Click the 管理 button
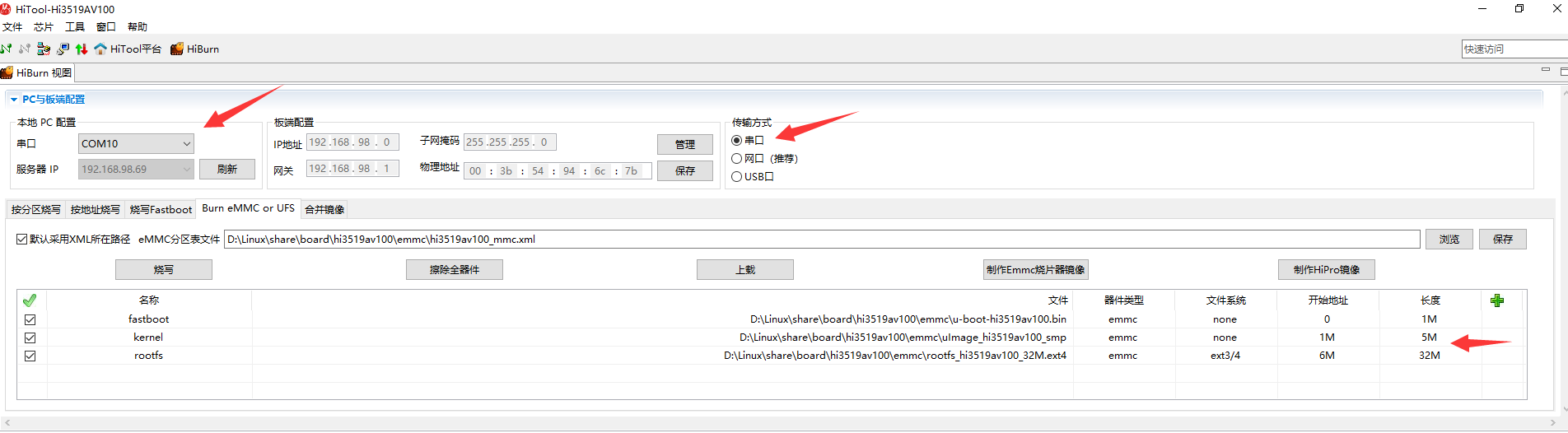The width and height of the screenshot is (1568, 433). point(685,144)
